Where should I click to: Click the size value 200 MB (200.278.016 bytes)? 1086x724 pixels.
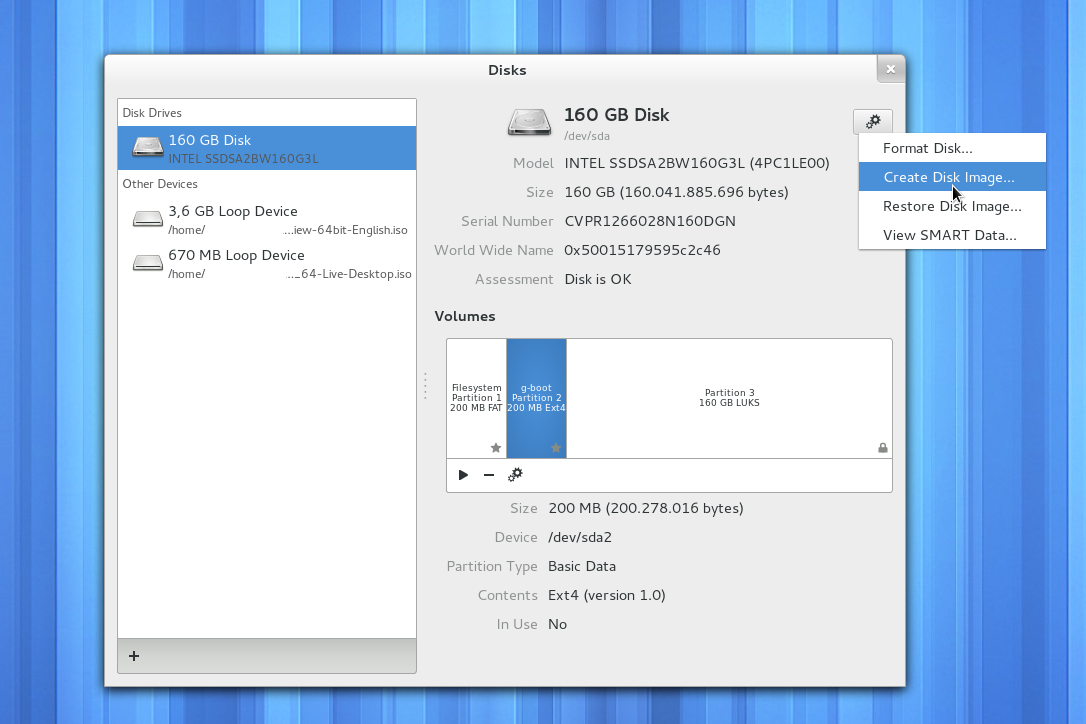tap(646, 508)
